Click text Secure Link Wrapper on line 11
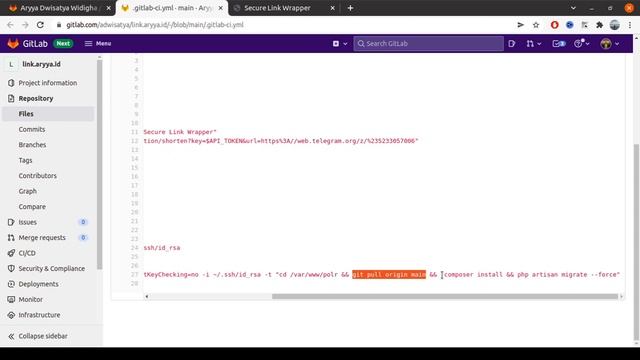Viewport: 640px width, 360px height. click(178, 132)
